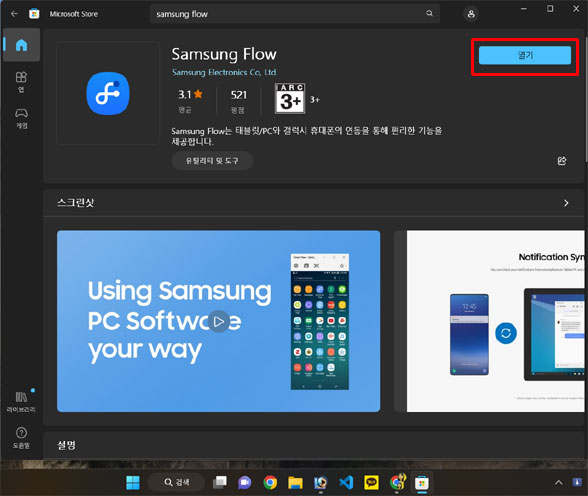Open the Notification Sync screenshot thumbnail
The image size is (588, 496).
495,321
